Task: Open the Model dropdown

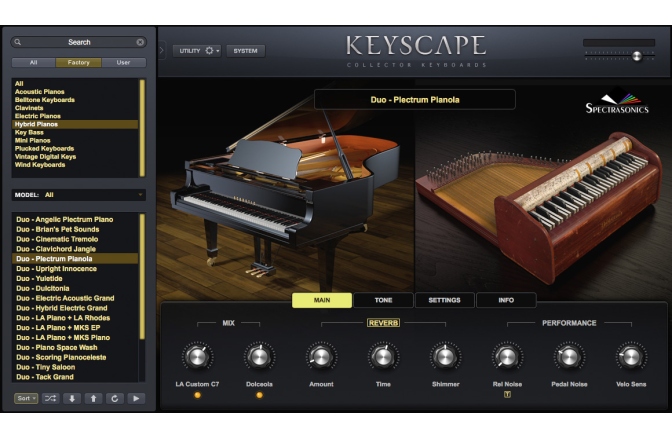Action: (x=78, y=195)
